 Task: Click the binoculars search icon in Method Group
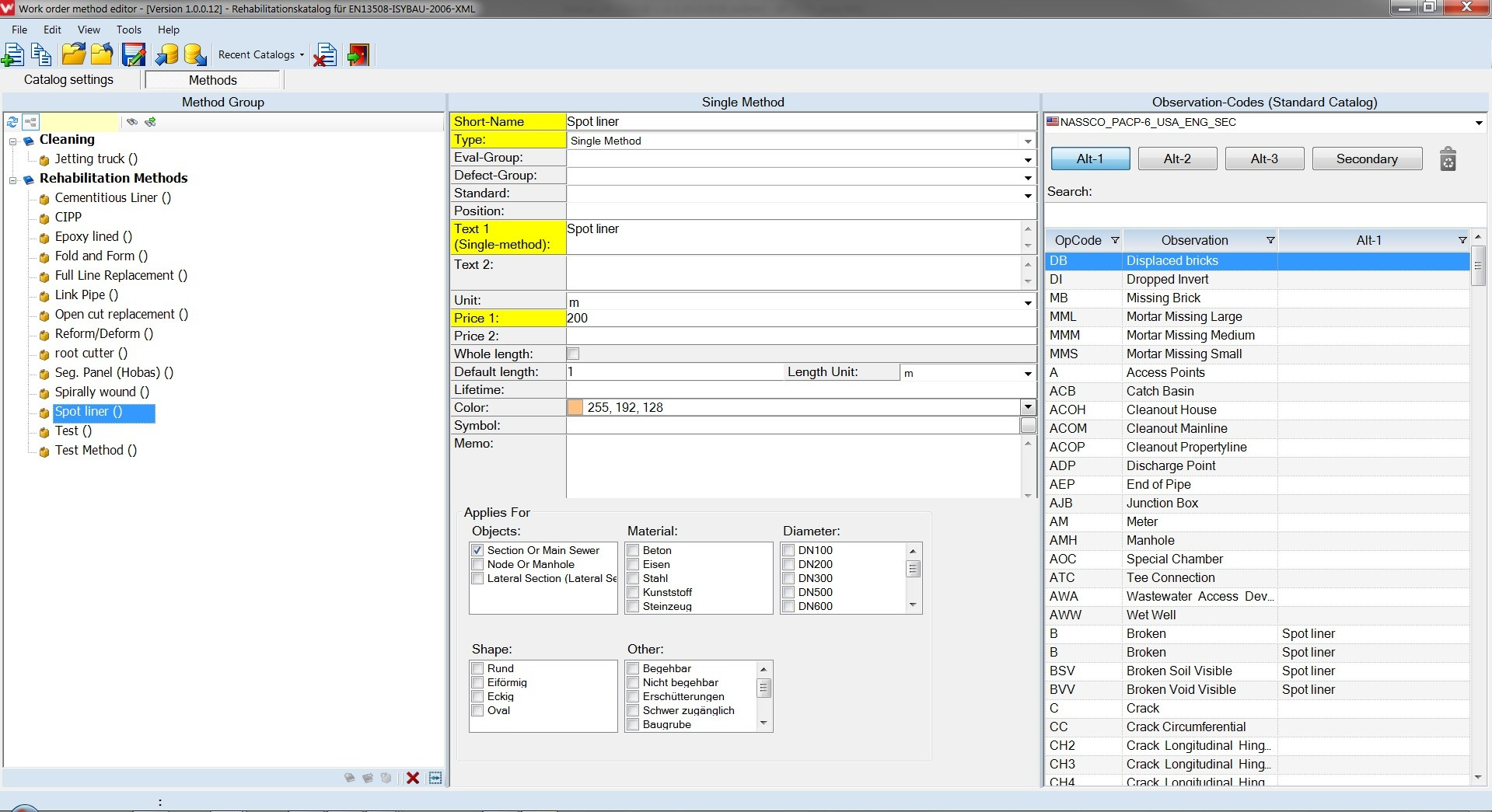[132, 122]
